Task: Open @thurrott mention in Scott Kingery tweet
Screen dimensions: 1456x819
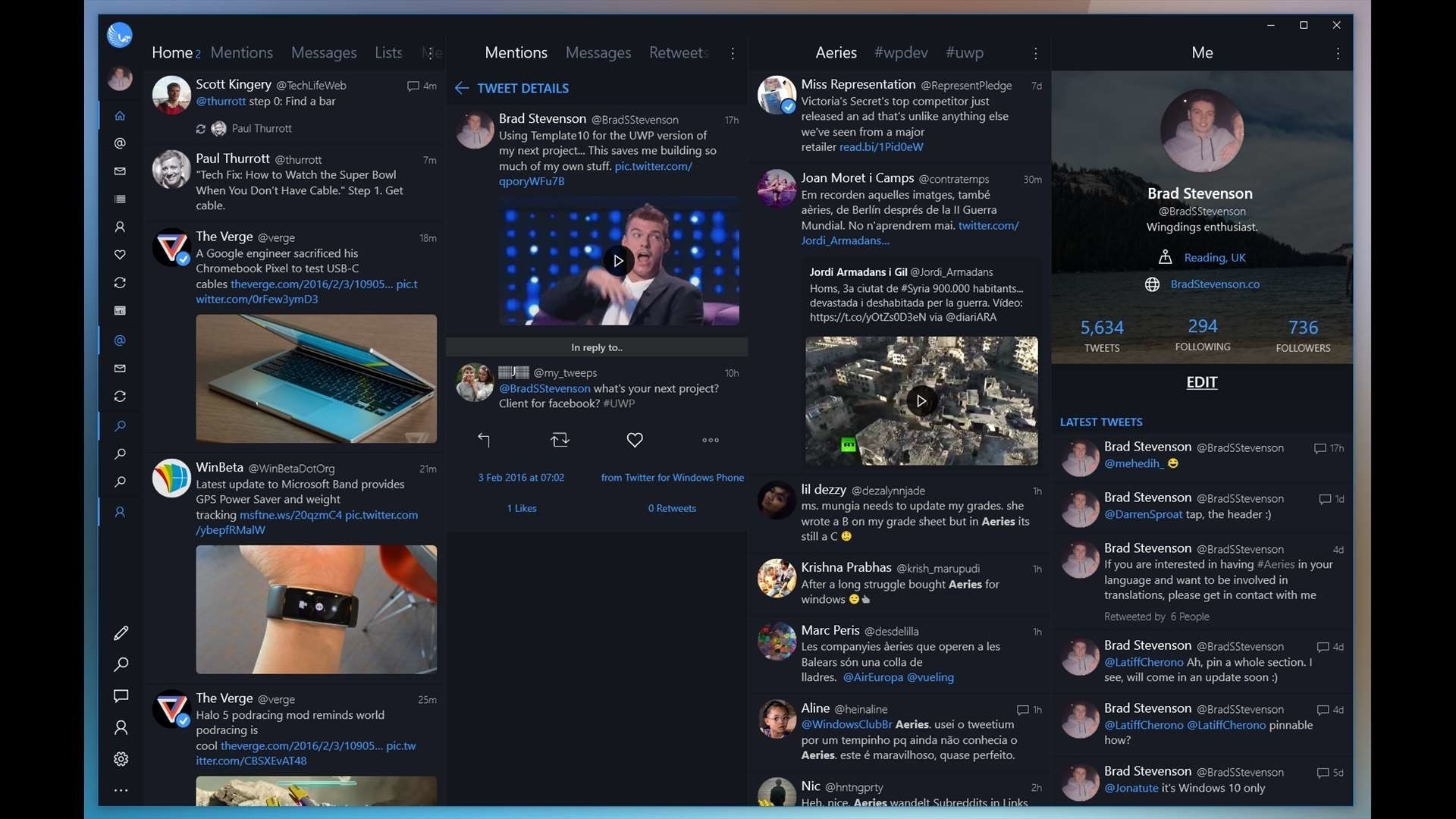Action: tap(221, 102)
